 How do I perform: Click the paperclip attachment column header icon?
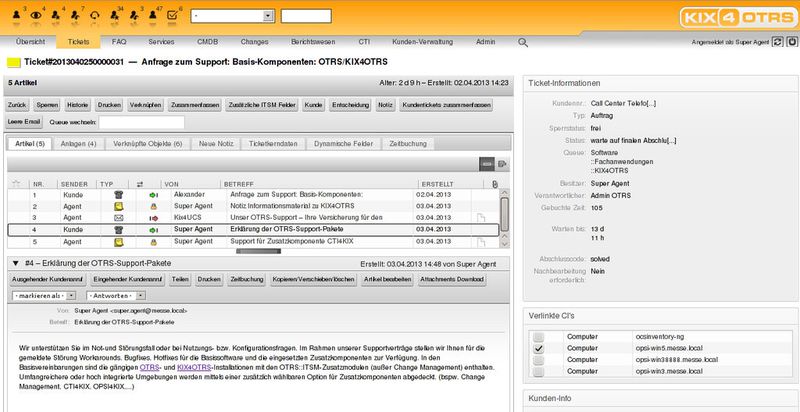tap(494, 184)
